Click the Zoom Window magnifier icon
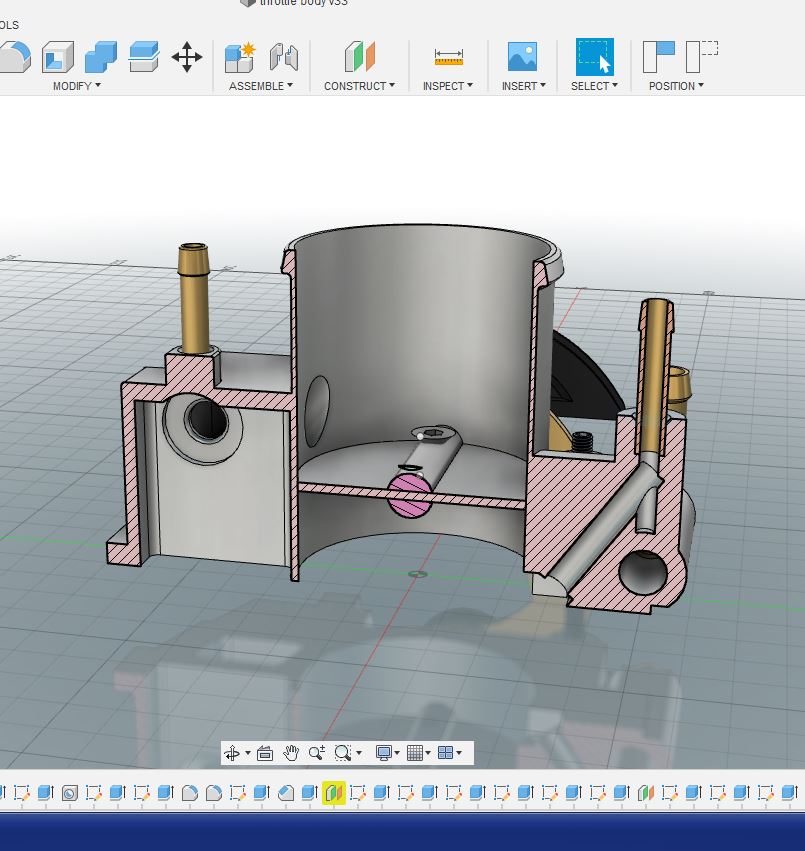The height and width of the screenshot is (851, 805). coord(343,753)
